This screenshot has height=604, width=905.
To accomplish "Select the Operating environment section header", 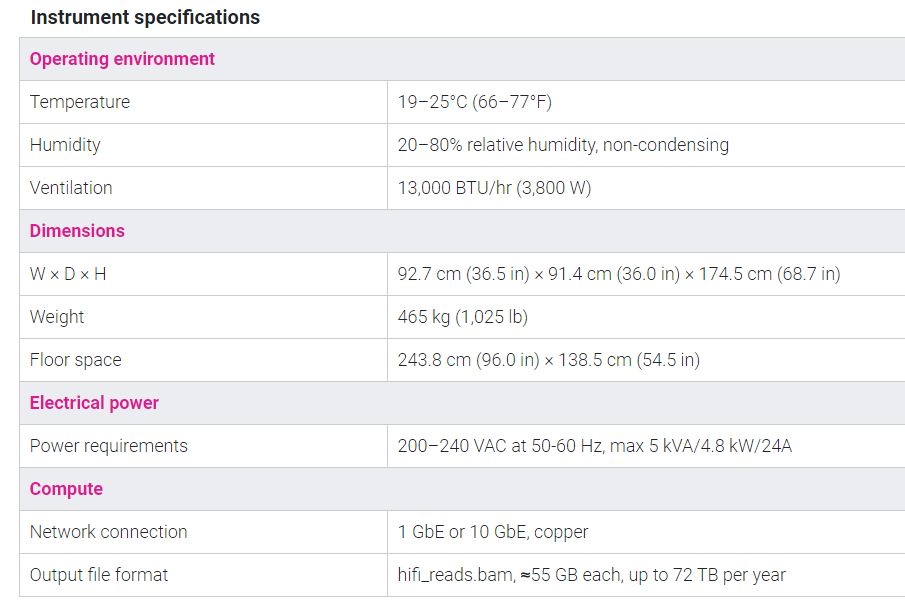I will point(122,59).
